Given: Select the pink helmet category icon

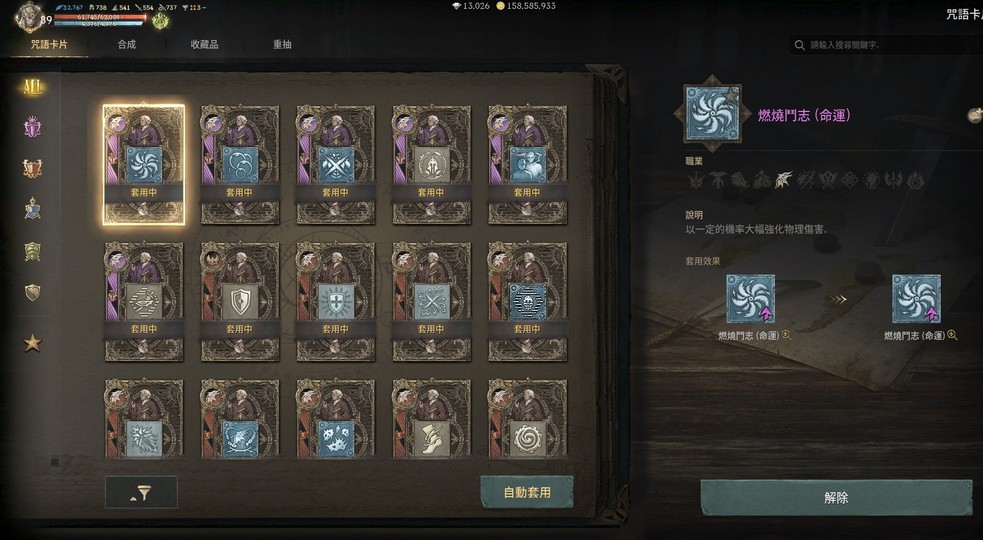Looking at the screenshot, I should coord(33,128).
